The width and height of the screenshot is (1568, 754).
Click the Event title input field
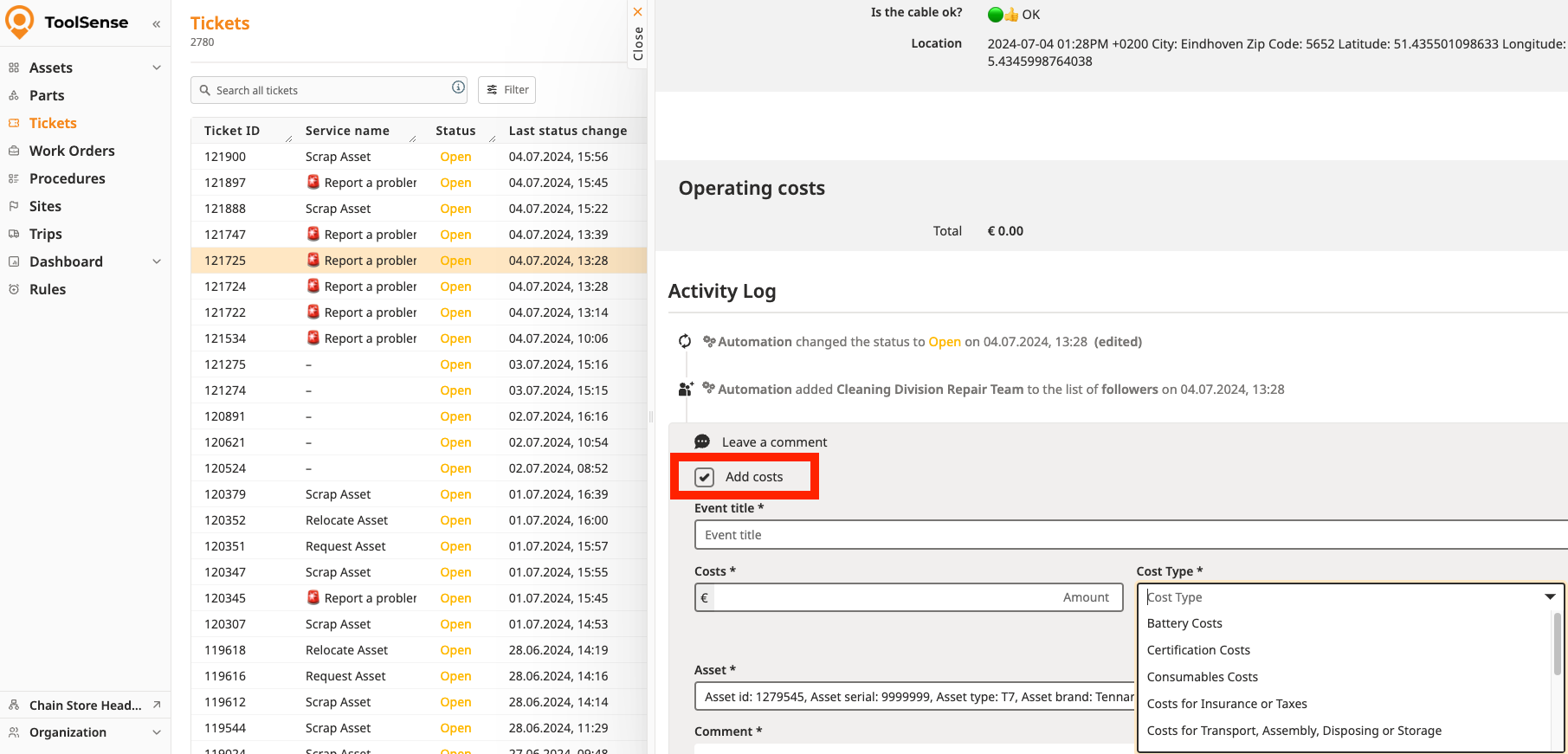coord(1131,535)
